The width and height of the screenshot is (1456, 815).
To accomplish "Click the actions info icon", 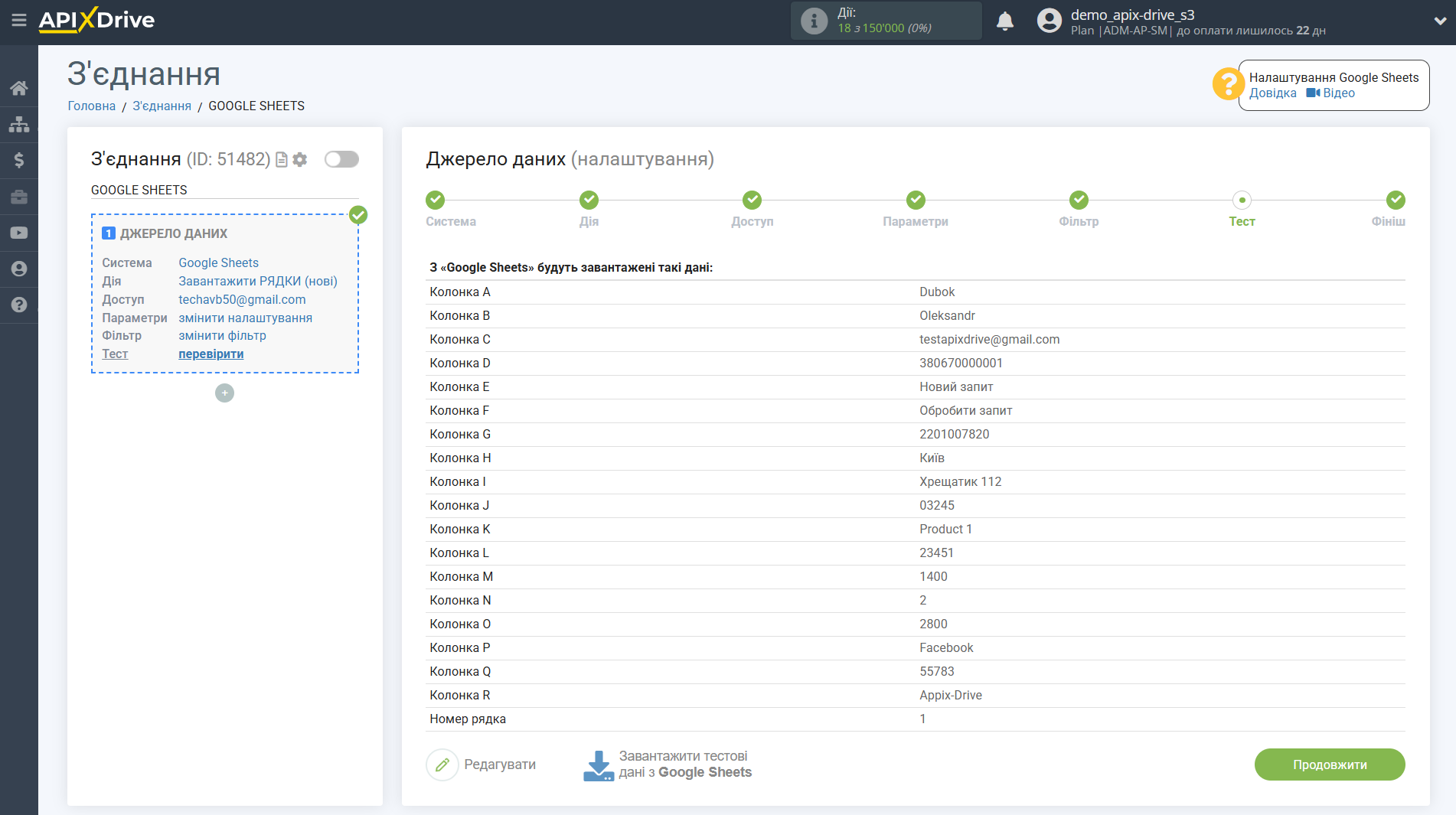I will (814, 21).
